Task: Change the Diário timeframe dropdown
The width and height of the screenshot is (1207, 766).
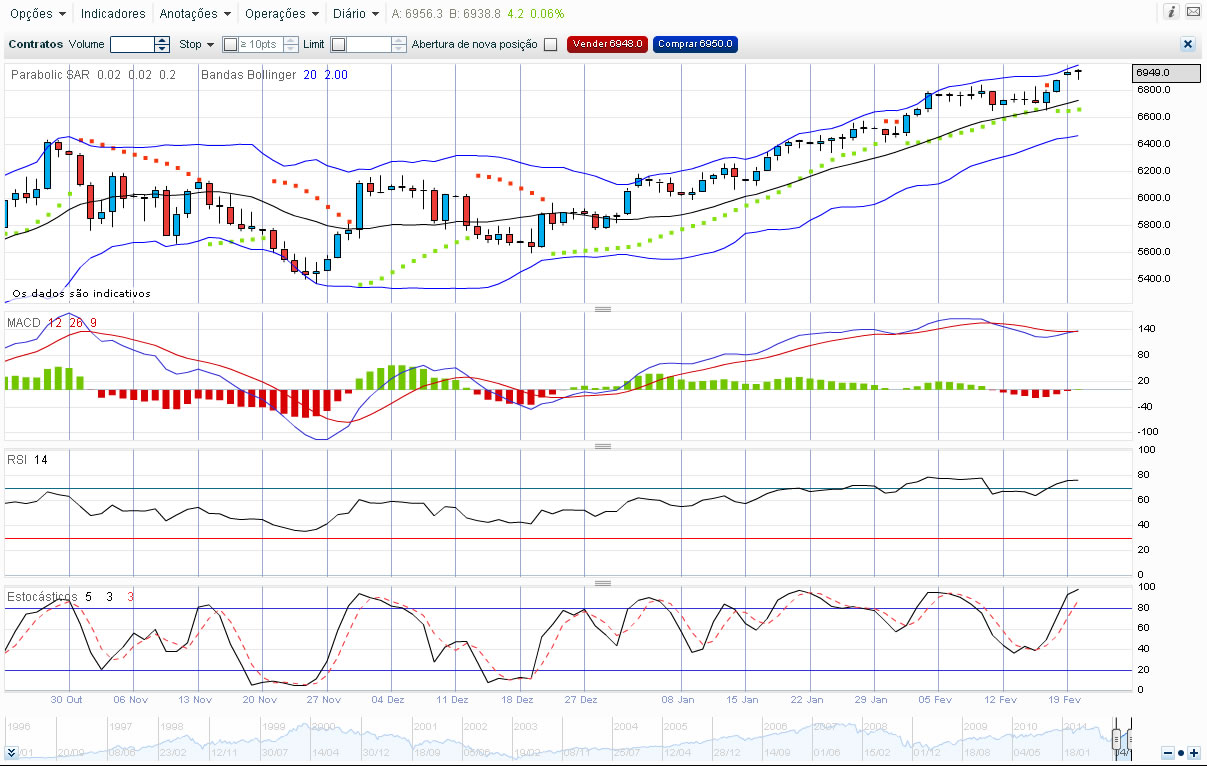Action: (356, 14)
